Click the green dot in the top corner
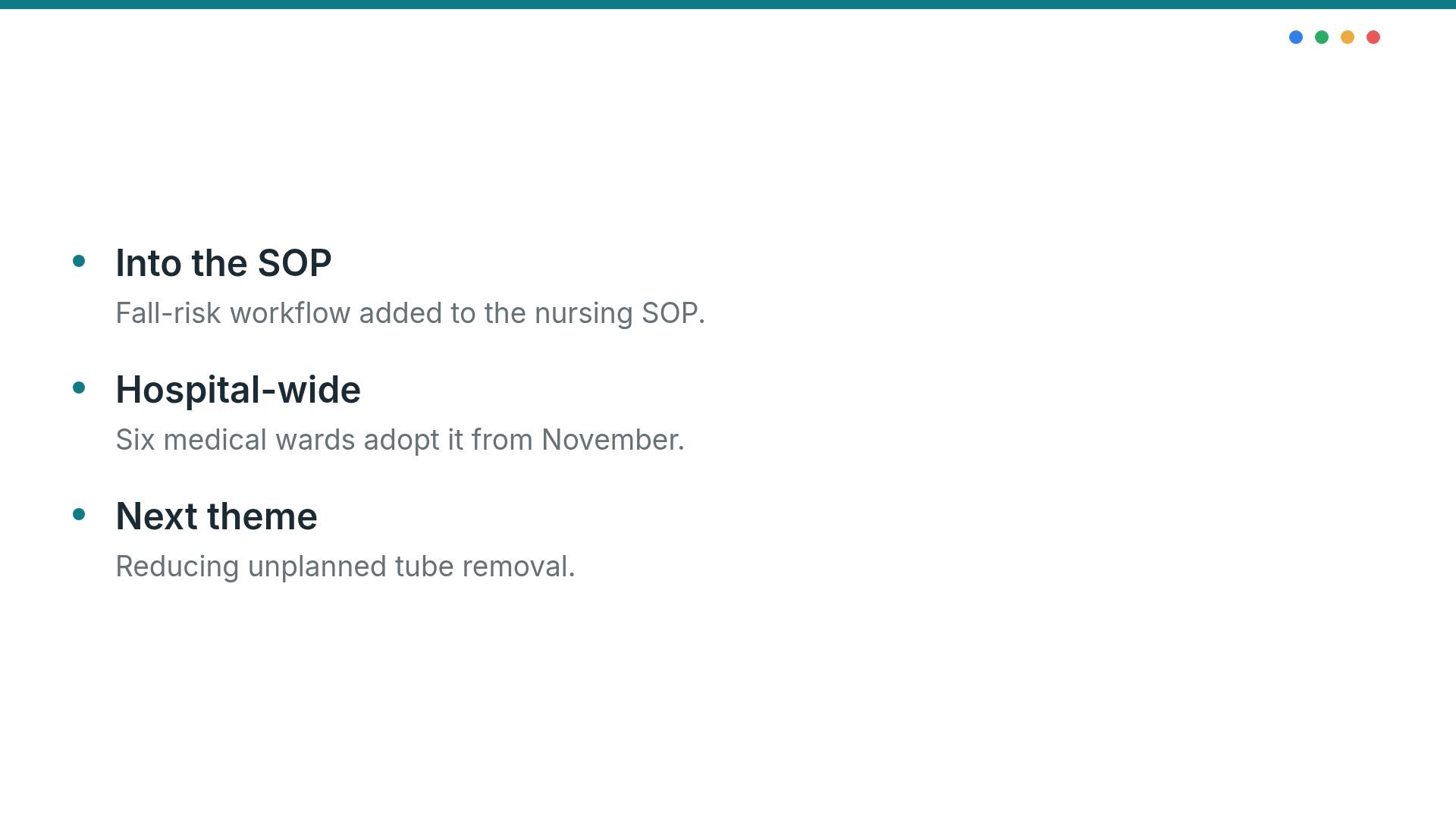The image size is (1456, 819). pyautogui.click(x=1322, y=37)
